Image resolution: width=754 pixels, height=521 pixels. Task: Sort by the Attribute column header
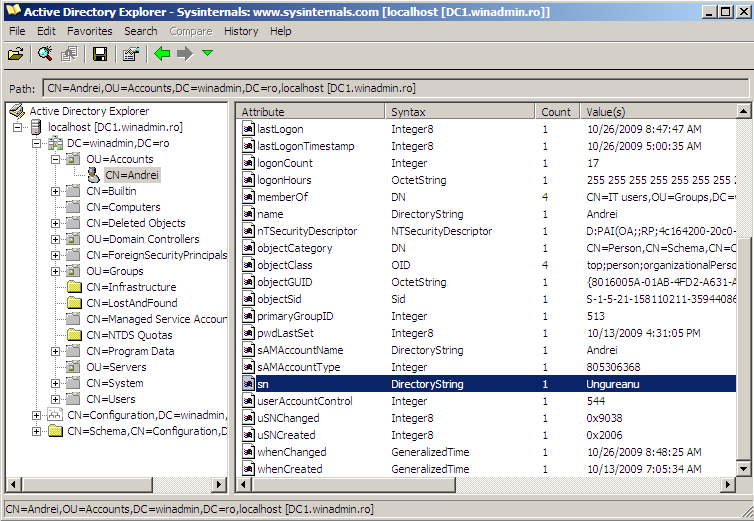tap(311, 112)
